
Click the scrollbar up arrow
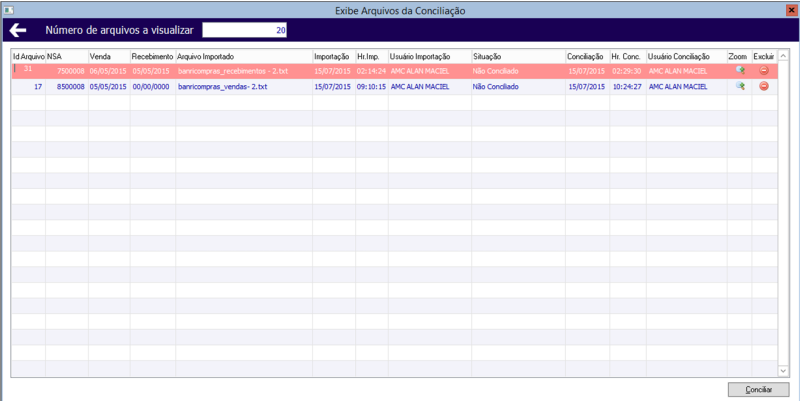(783, 56)
